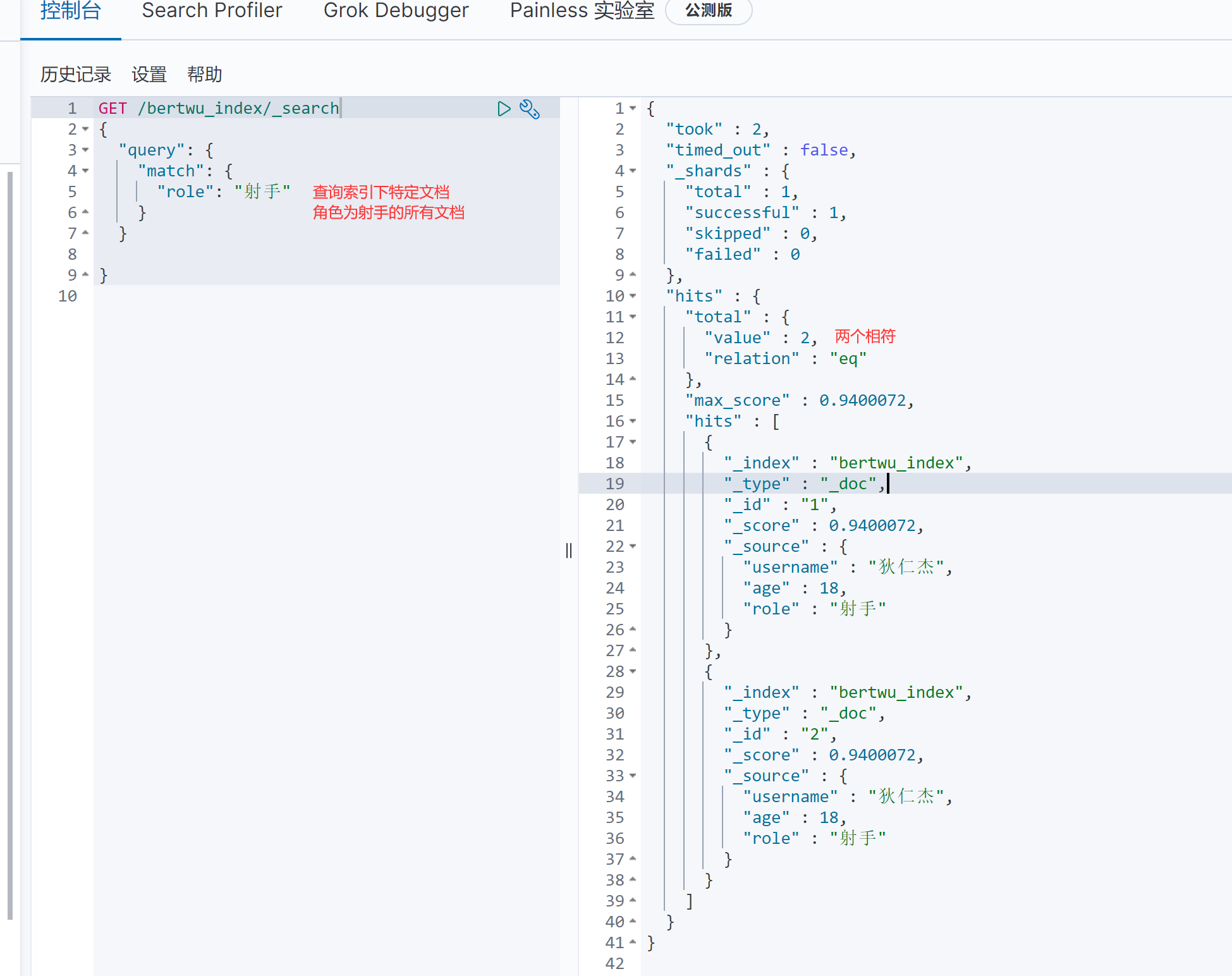Collapse outer "hits" fold at line 10
Image resolution: width=1232 pixels, height=976 pixels.
click(633, 296)
